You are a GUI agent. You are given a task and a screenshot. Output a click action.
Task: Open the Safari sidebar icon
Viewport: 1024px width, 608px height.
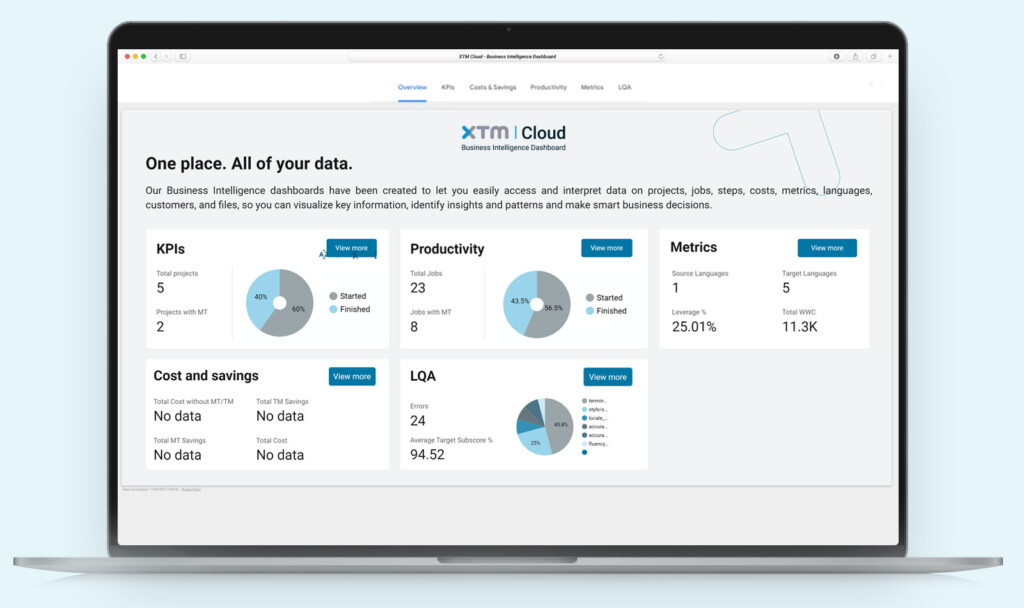point(182,56)
